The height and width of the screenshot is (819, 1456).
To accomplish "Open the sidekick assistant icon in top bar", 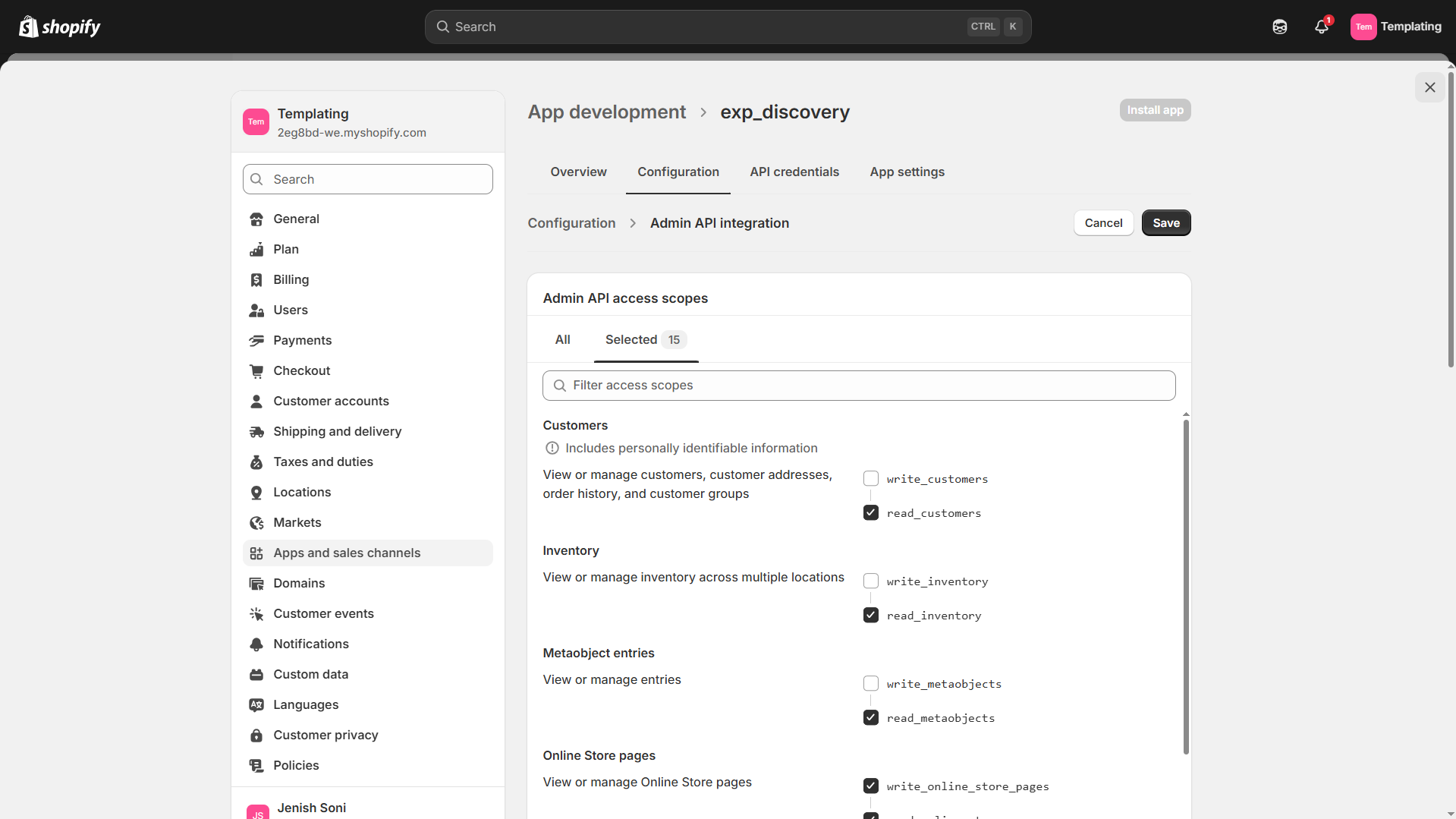I will coord(1280,27).
